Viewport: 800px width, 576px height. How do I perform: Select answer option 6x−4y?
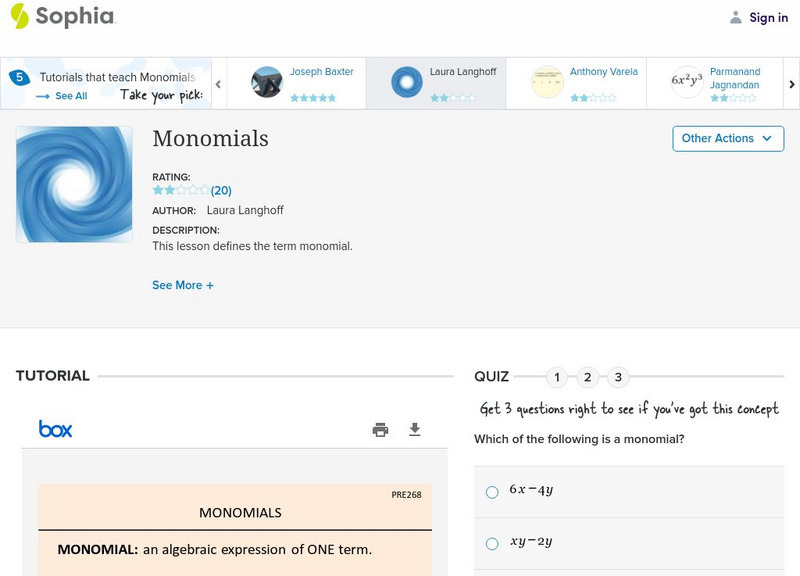[x=490, y=491]
